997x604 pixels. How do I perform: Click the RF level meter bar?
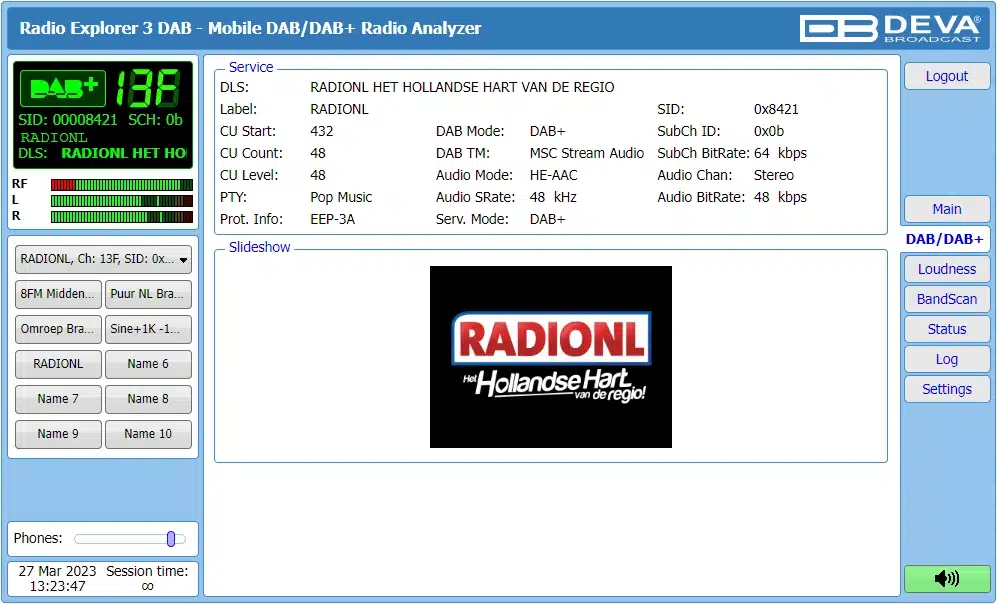coord(121,185)
